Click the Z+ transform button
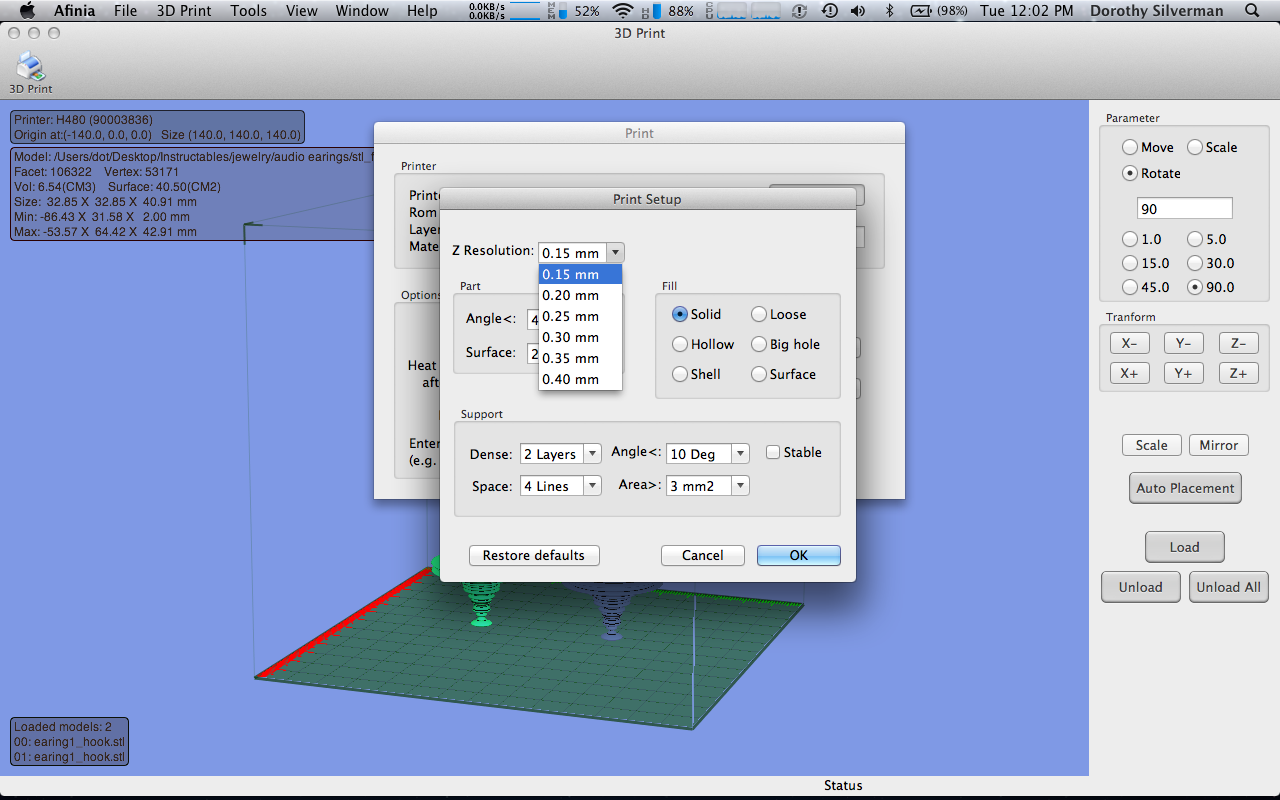 (x=1239, y=373)
